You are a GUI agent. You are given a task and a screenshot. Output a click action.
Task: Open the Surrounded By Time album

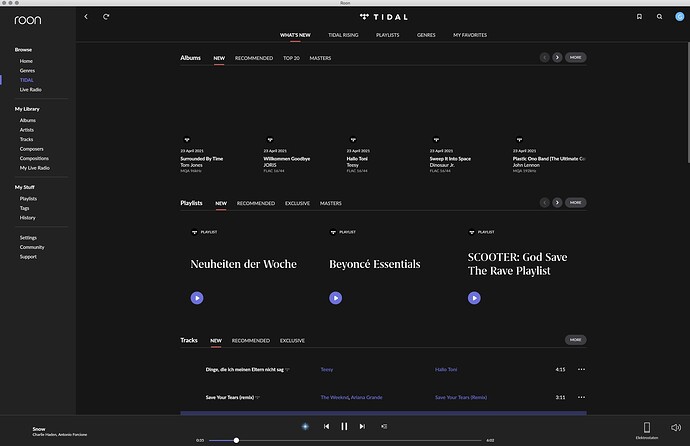(x=202, y=159)
